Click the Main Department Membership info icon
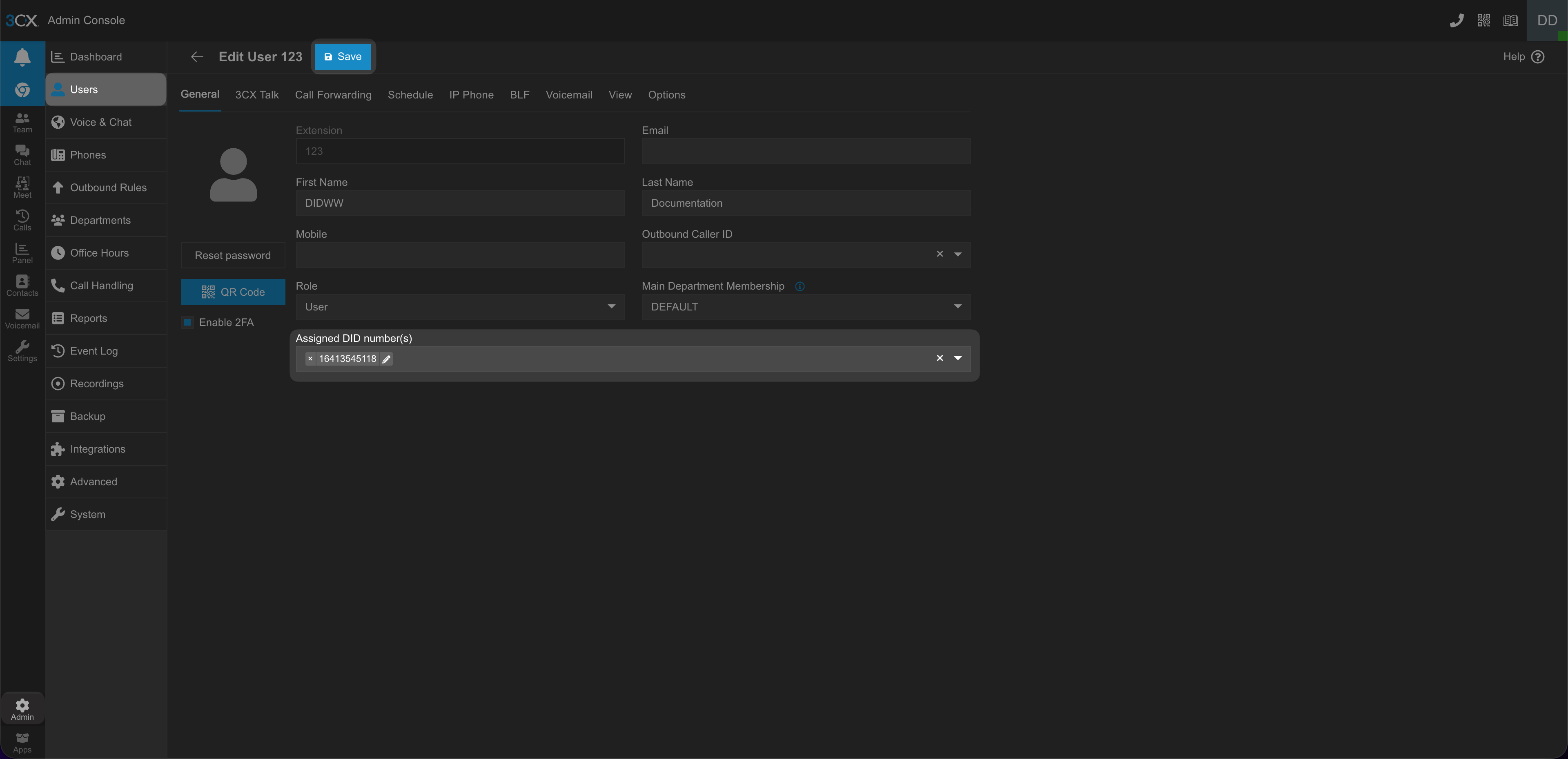This screenshot has height=759, width=1568. (800, 286)
